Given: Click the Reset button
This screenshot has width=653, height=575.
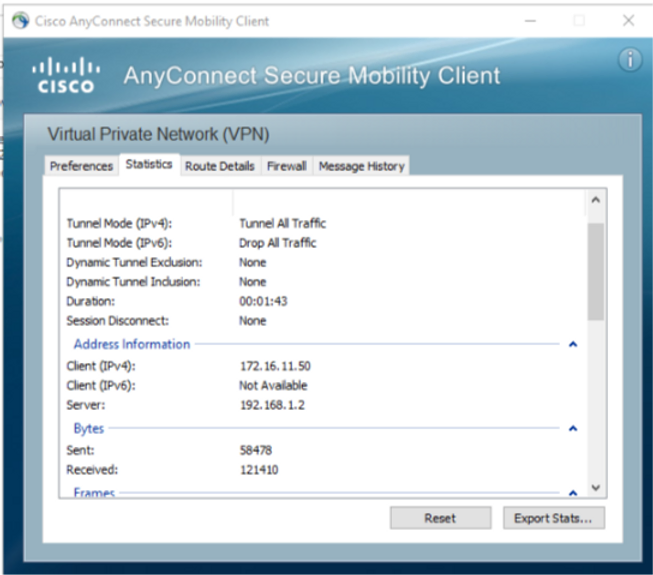Looking at the screenshot, I should coord(441,518).
